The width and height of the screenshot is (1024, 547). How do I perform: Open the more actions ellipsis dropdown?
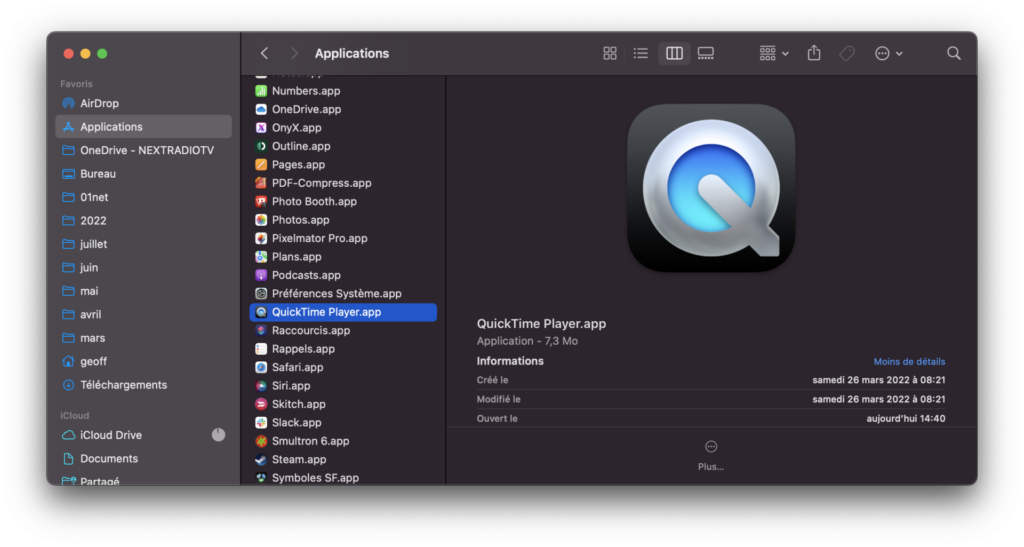(888, 54)
